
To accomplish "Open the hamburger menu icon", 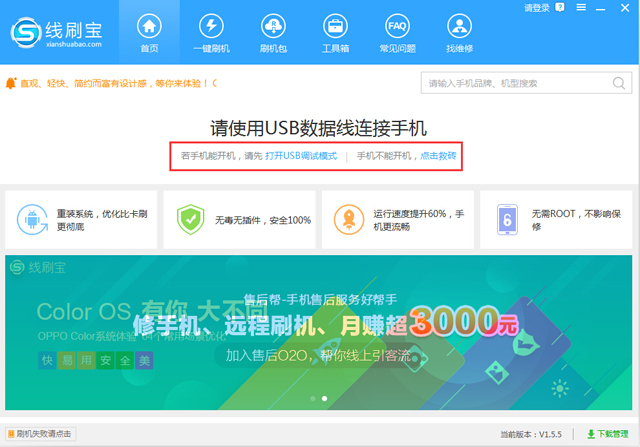I will pyautogui.click(x=581, y=7).
